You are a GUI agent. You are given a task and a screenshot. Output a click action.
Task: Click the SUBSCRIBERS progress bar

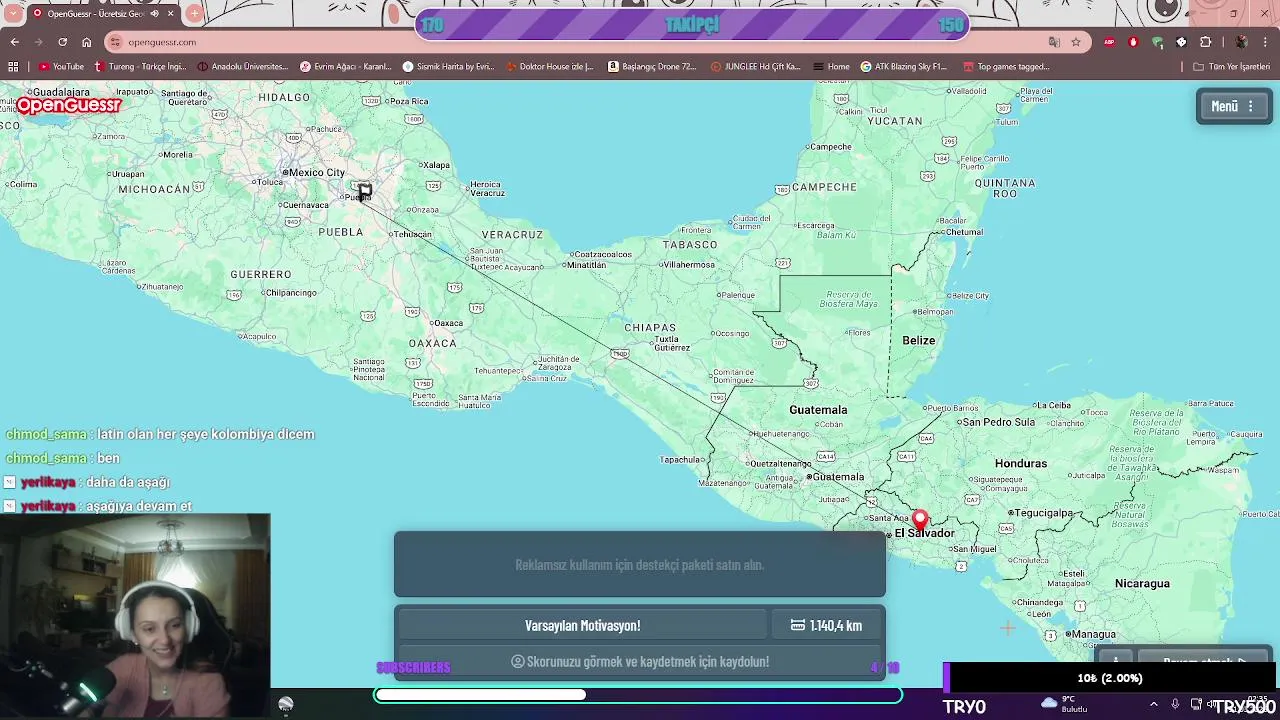[x=638, y=694]
